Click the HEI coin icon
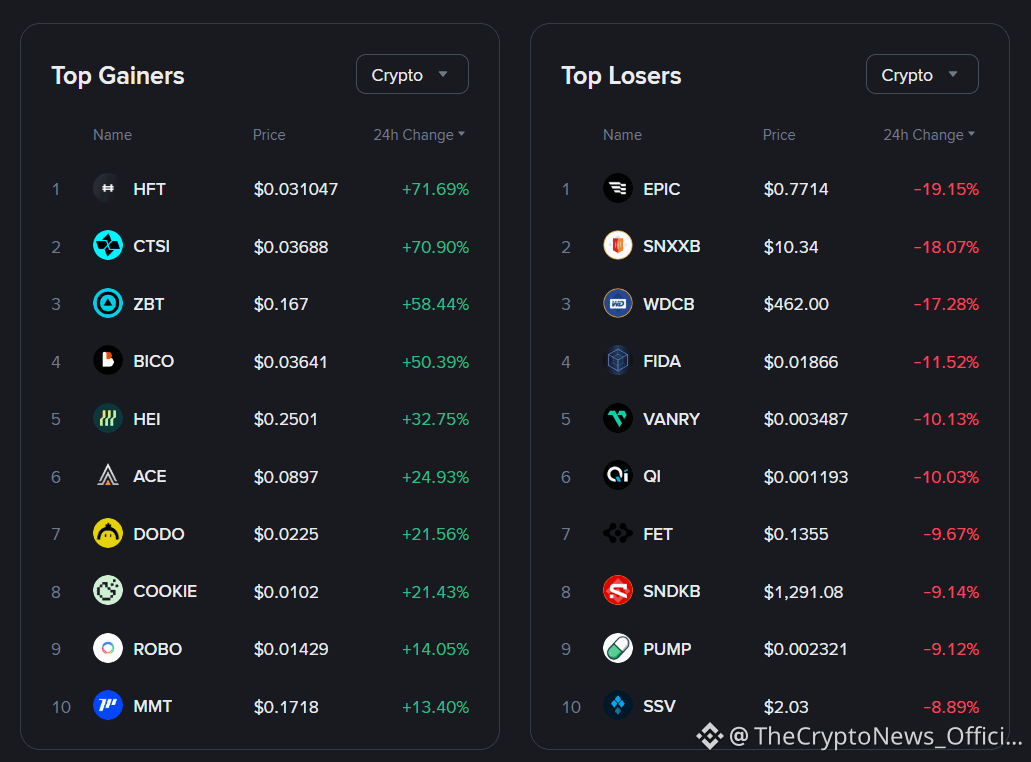This screenshot has width=1031, height=762. point(108,419)
